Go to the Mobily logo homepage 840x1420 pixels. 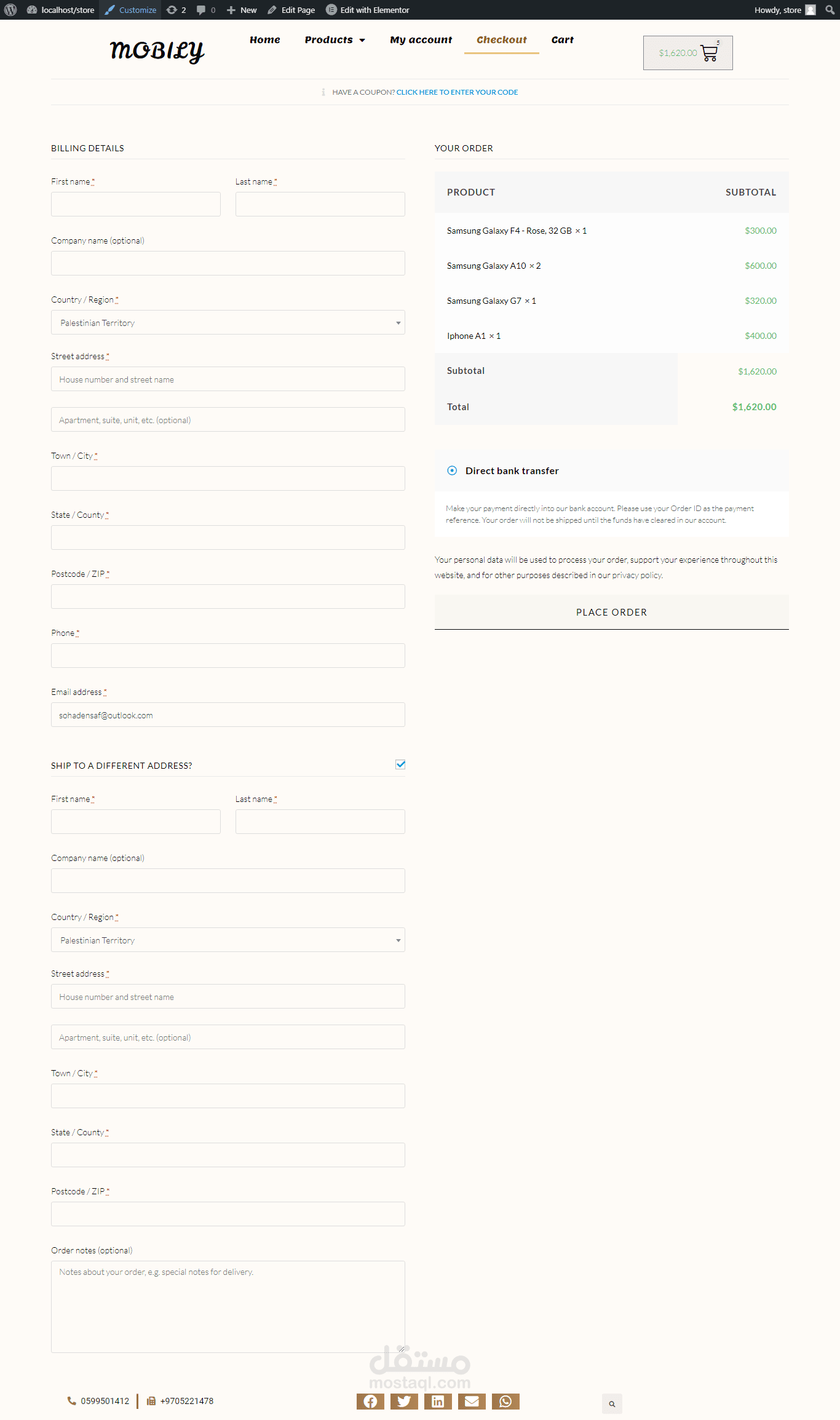[x=157, y=51]
